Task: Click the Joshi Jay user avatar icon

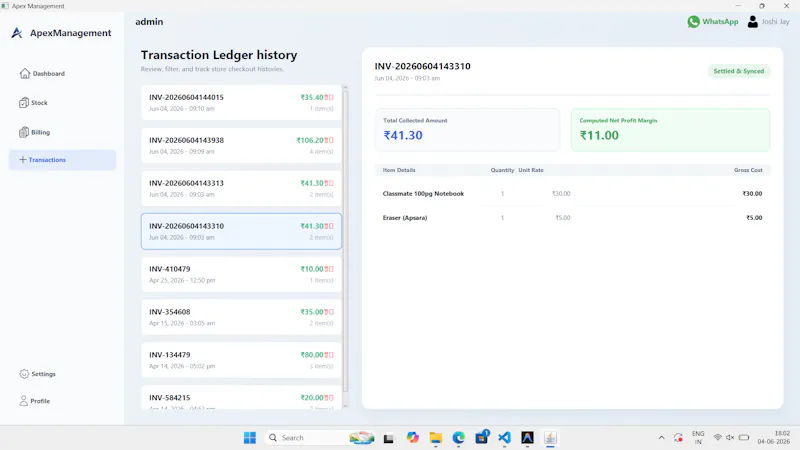Action: coord(753,21)
